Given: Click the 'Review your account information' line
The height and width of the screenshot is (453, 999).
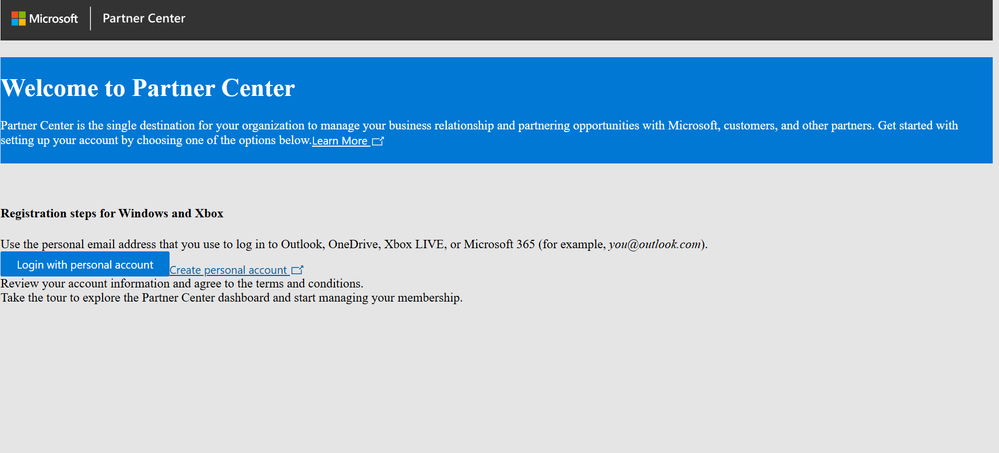Looking at the screenshot, I should [x=182, y=284].
